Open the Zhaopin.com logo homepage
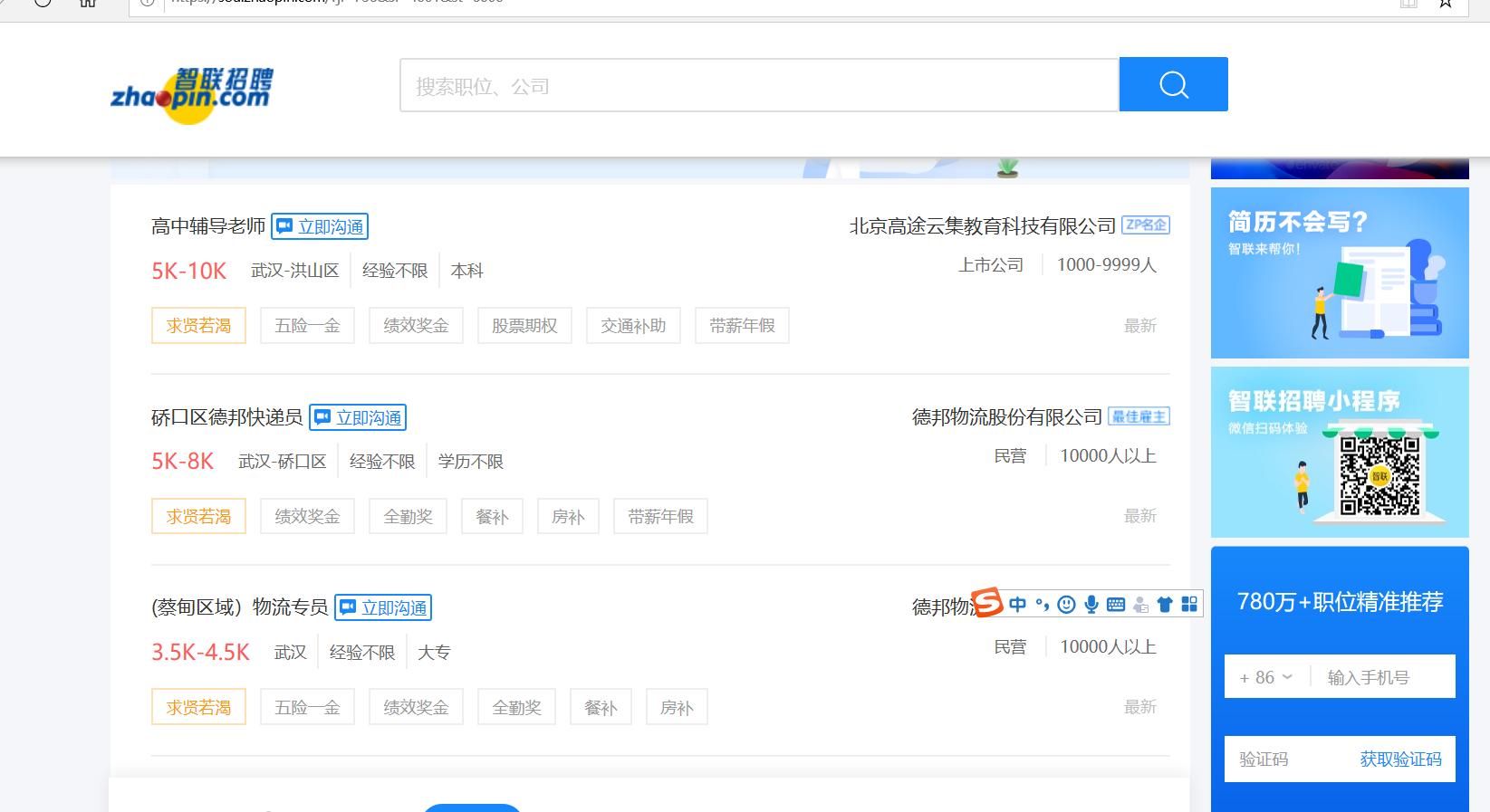The width and height of the screenshot is (1490, 812). [191, 94]
